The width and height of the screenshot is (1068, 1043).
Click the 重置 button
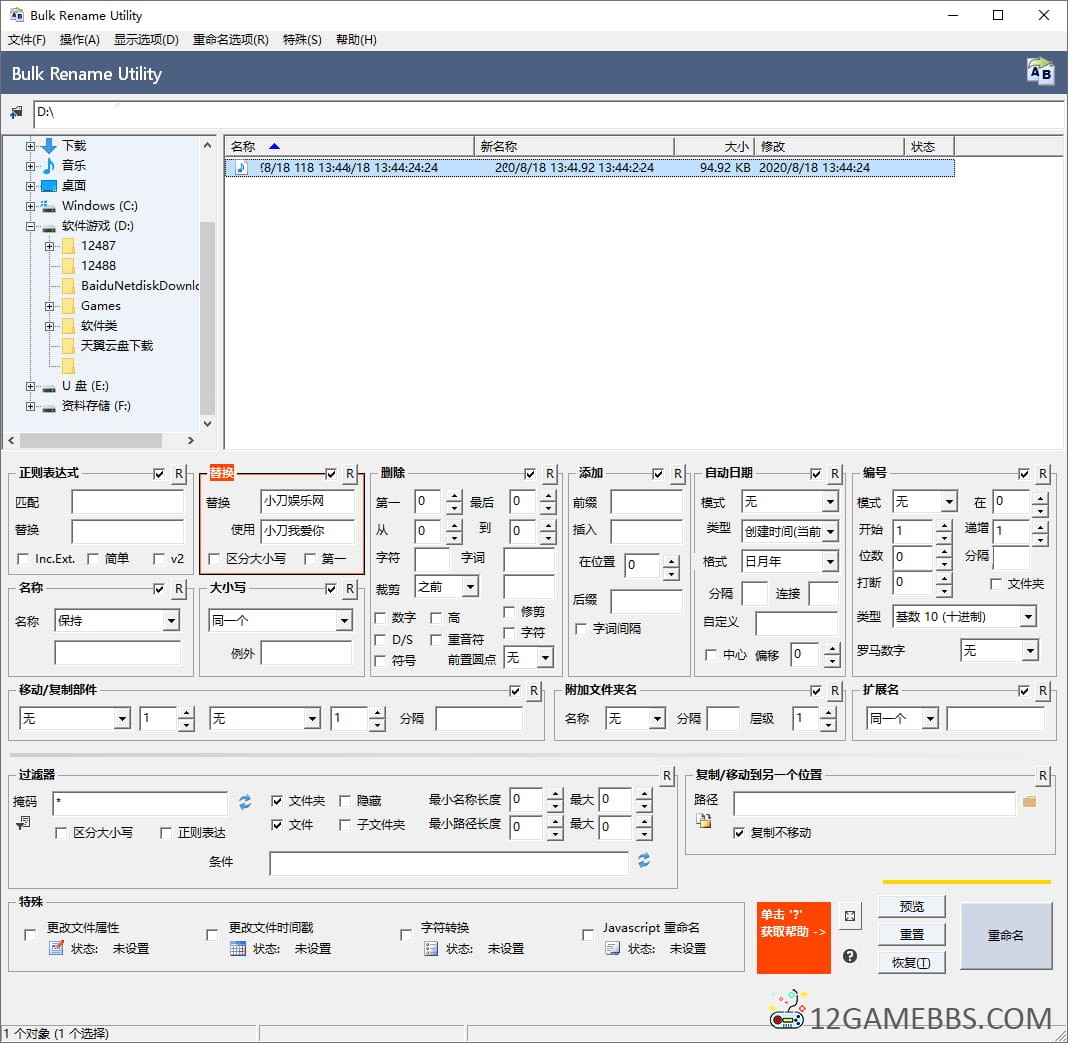pos(911,935)
